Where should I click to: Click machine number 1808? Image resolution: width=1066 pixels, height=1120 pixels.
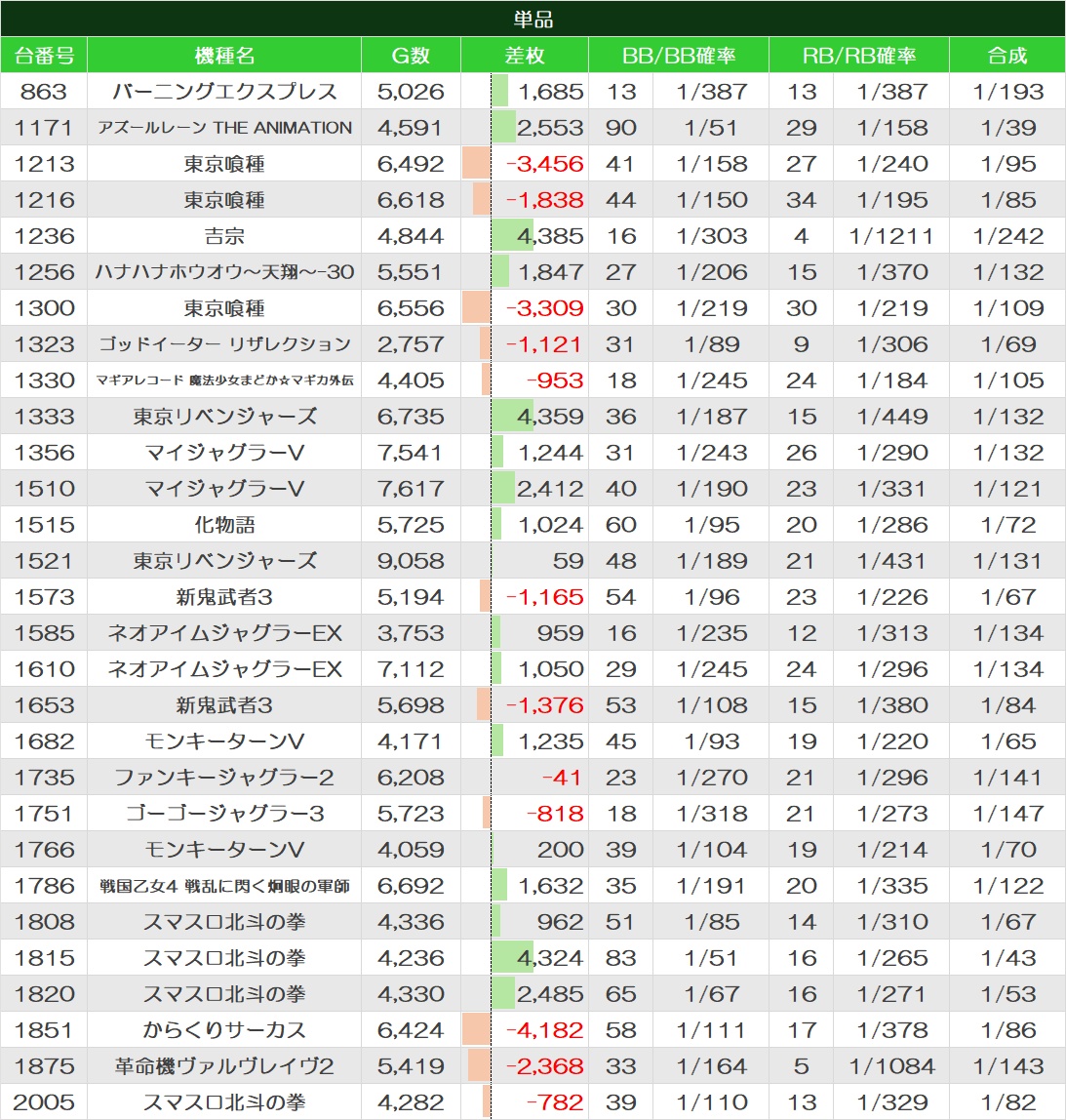(44, 922)
